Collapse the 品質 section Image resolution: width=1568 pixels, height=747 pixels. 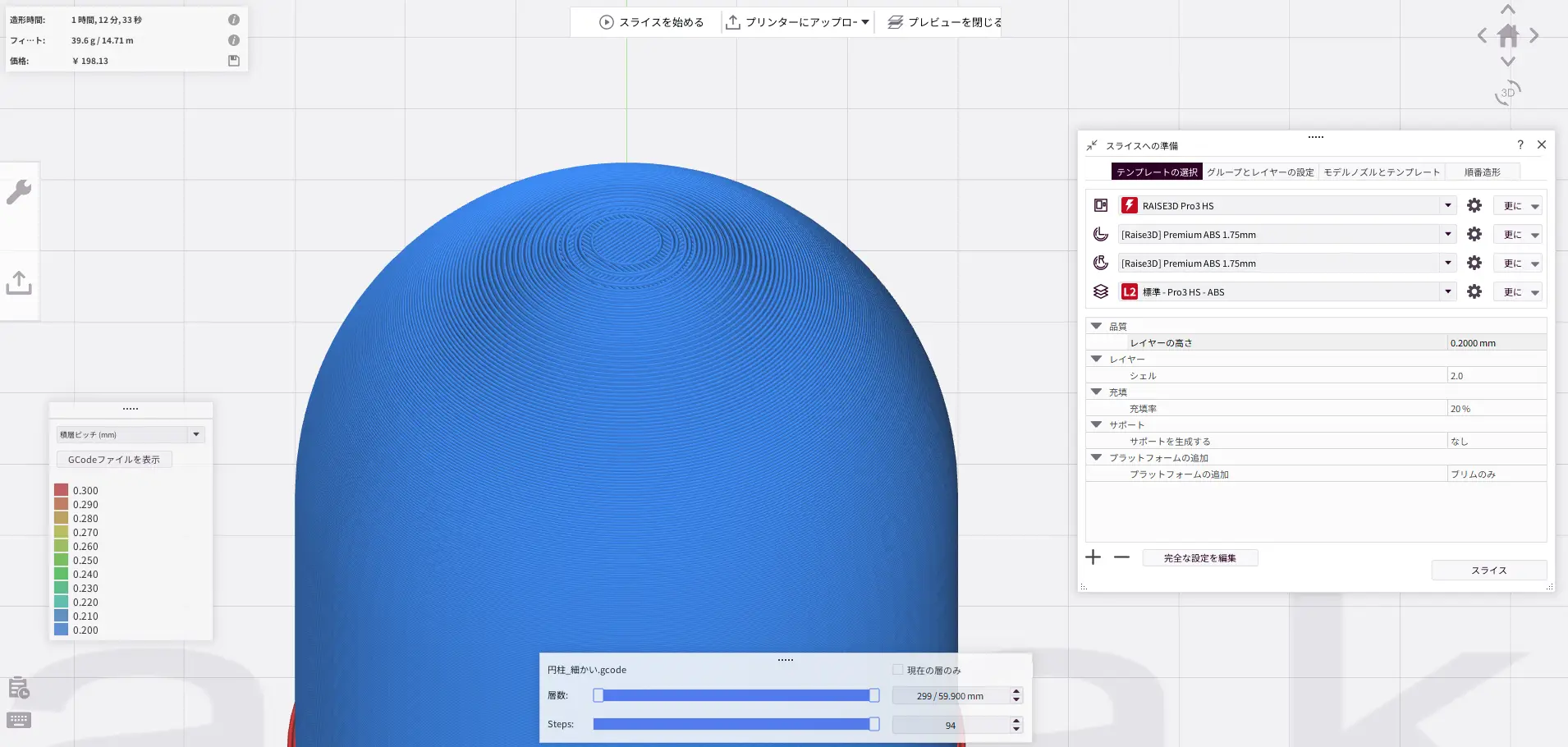(1096, 326)
